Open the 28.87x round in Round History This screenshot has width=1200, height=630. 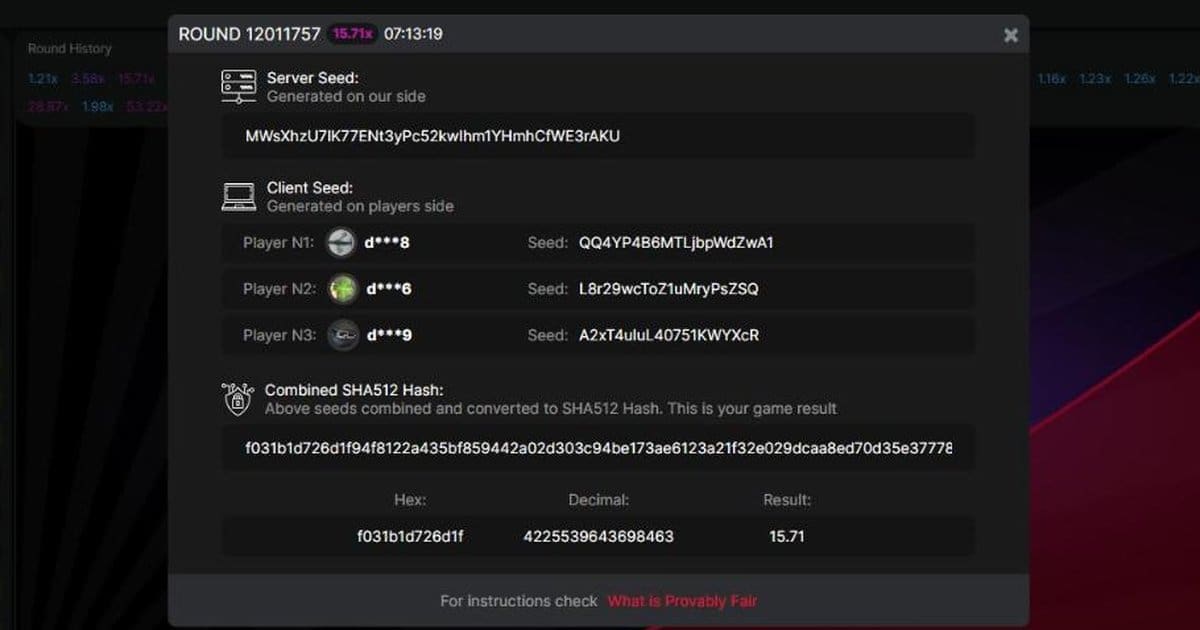coord(49,107)
